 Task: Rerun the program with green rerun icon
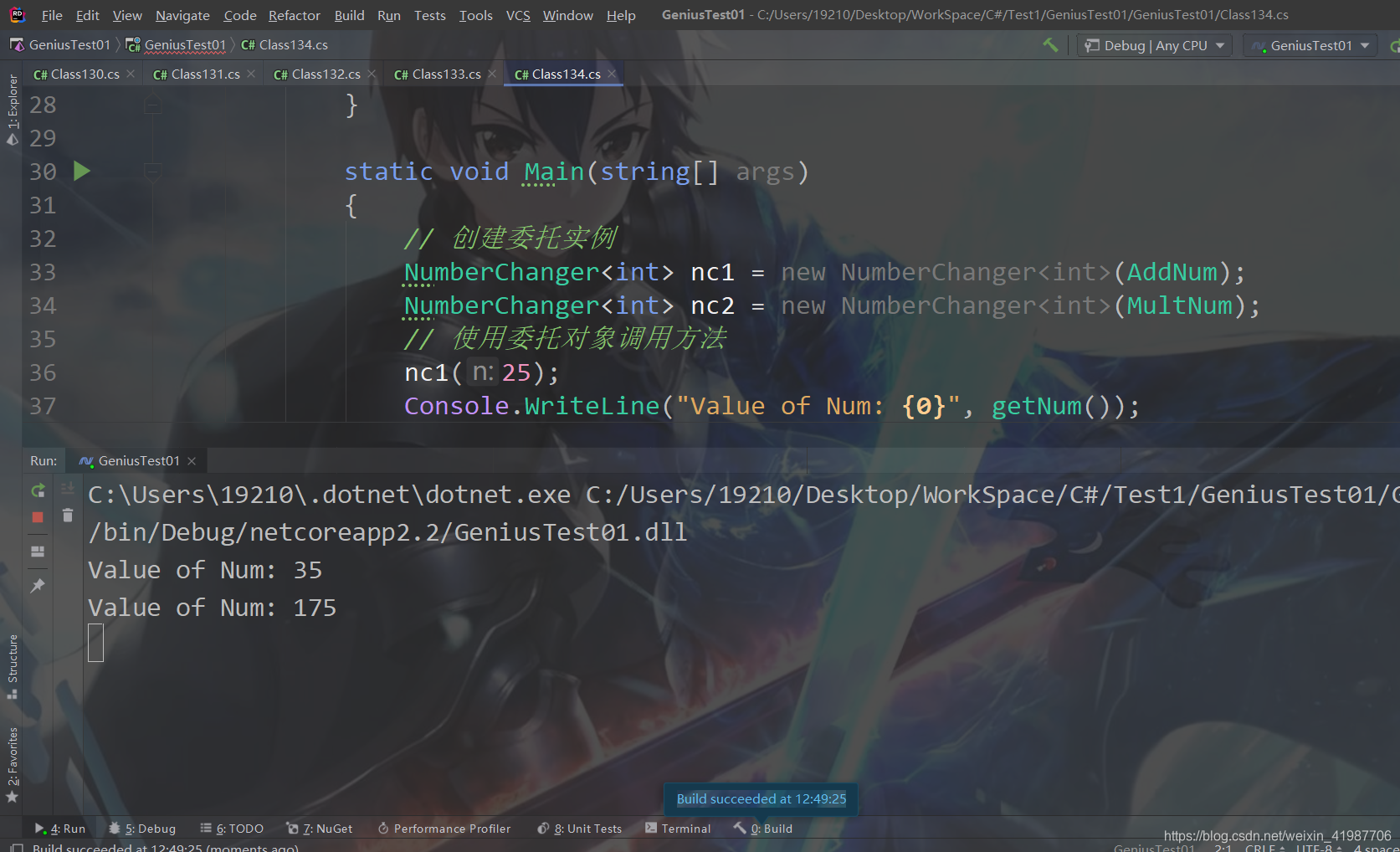pos(38,490)
